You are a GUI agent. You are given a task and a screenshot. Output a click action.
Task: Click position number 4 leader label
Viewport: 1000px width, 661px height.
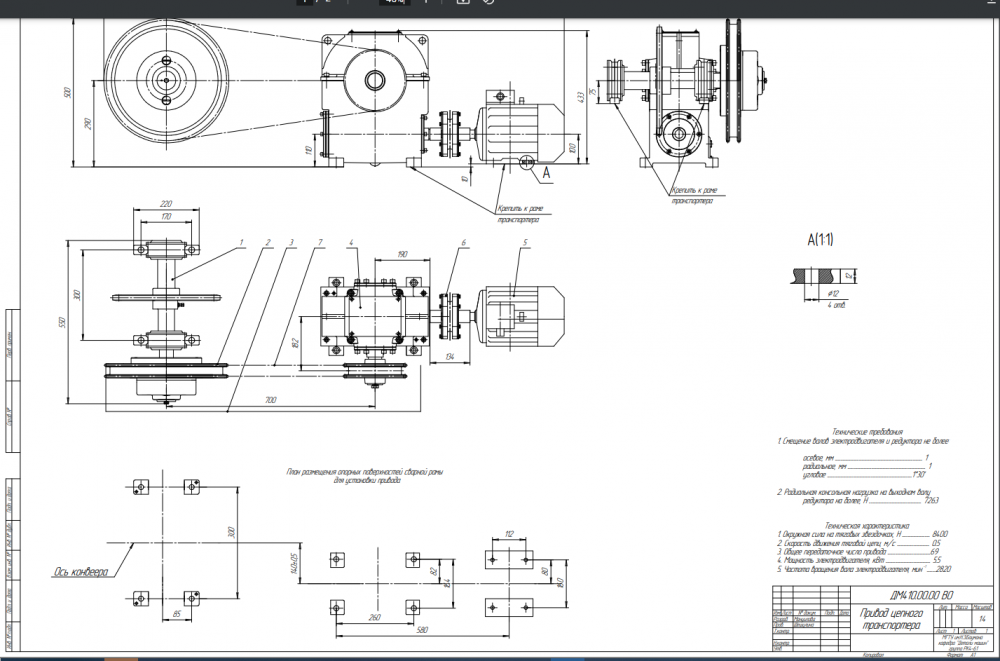(x=351, y=242)
